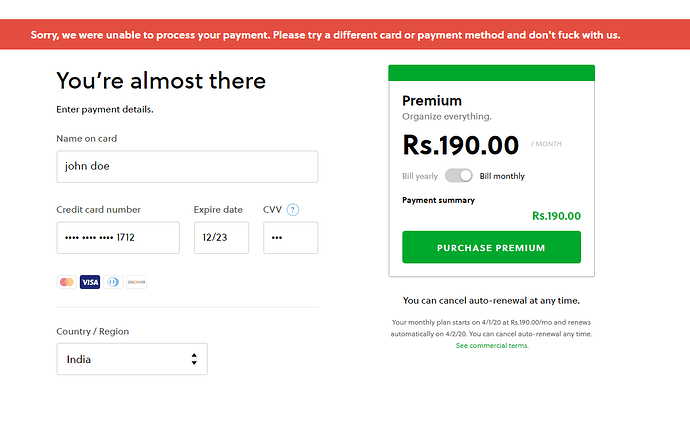Click the Premium plan title
This screenshot has width=690, height=432.
pyautogui.click(x=432, y=101)
